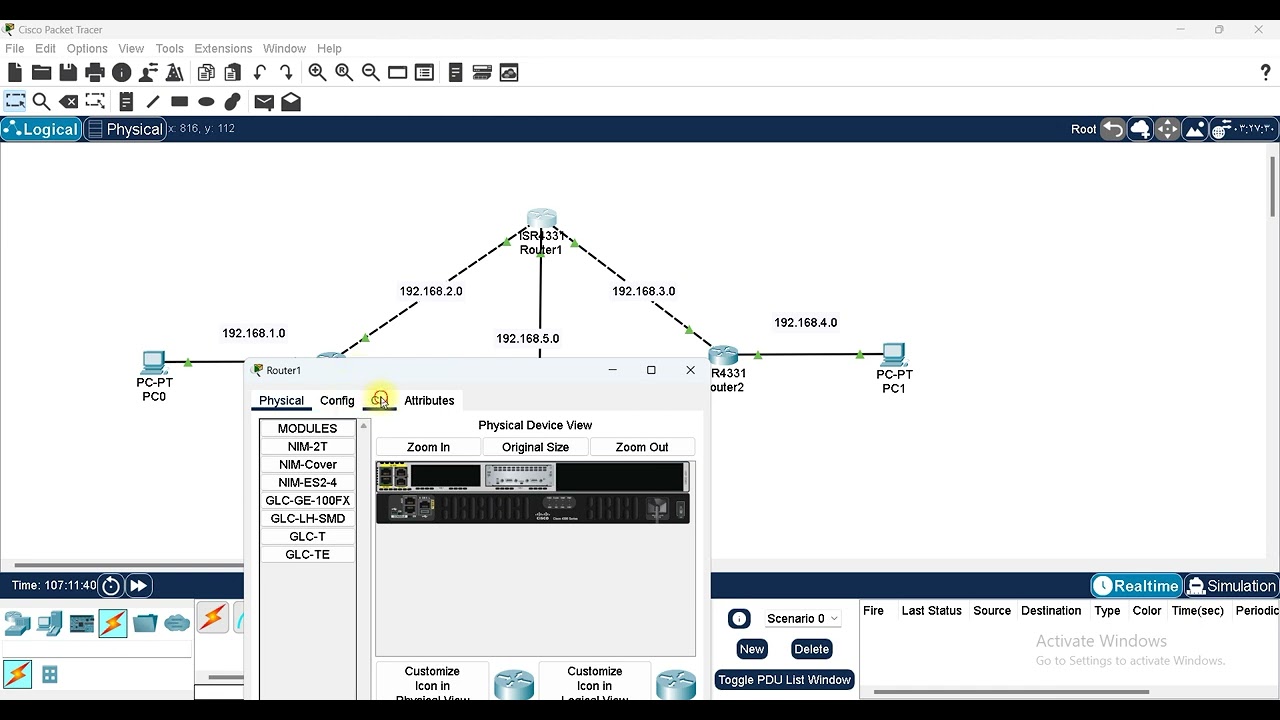Redo the last action

pos(286,72)
